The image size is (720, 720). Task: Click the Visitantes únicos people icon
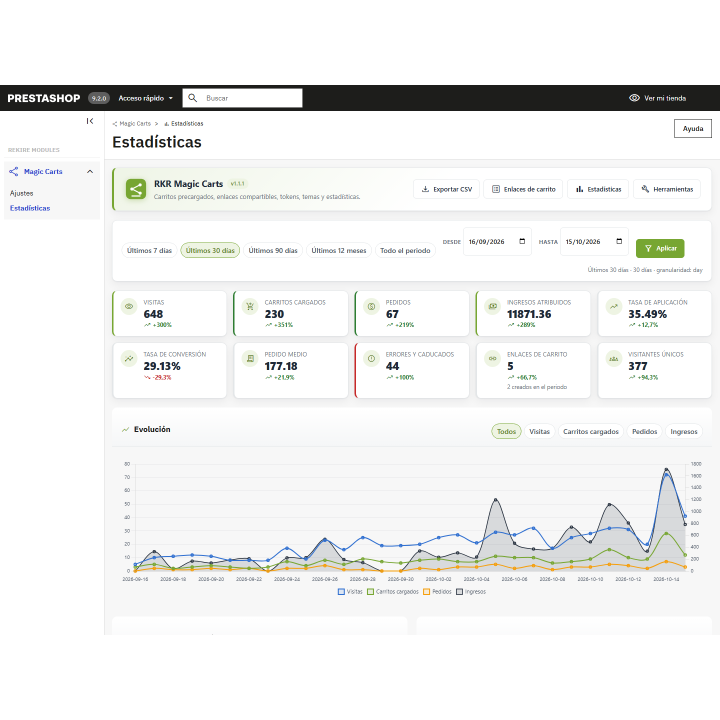coord(614,359)
